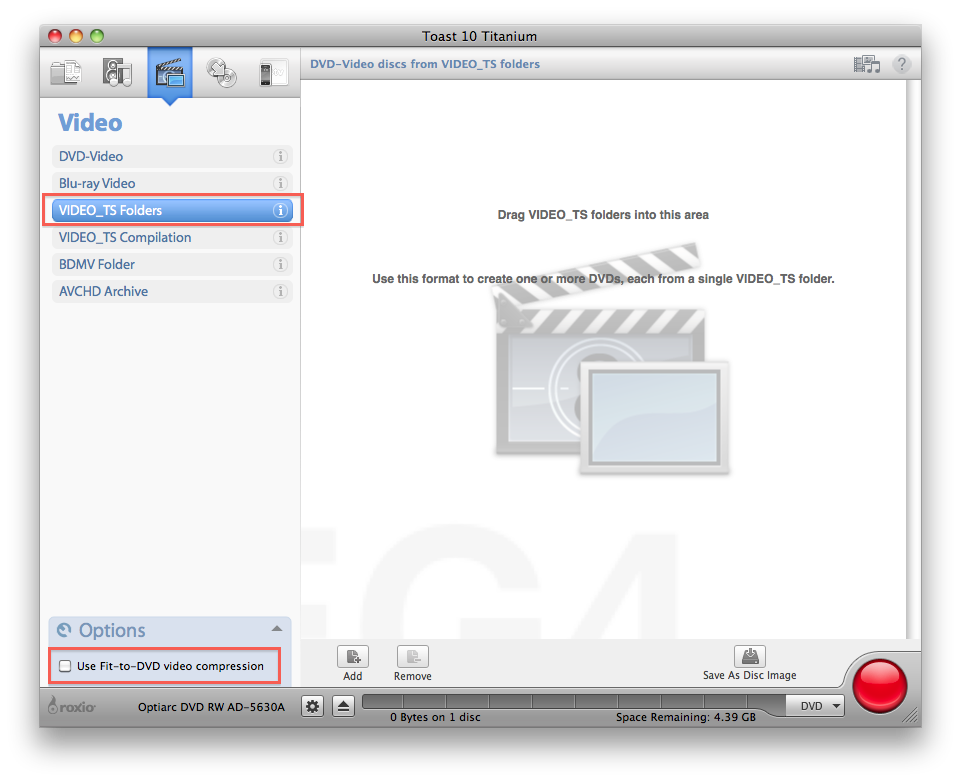The image size is (961, 782).
Task: Open the DVD disc type dropdown
Action: pos(815,706)
